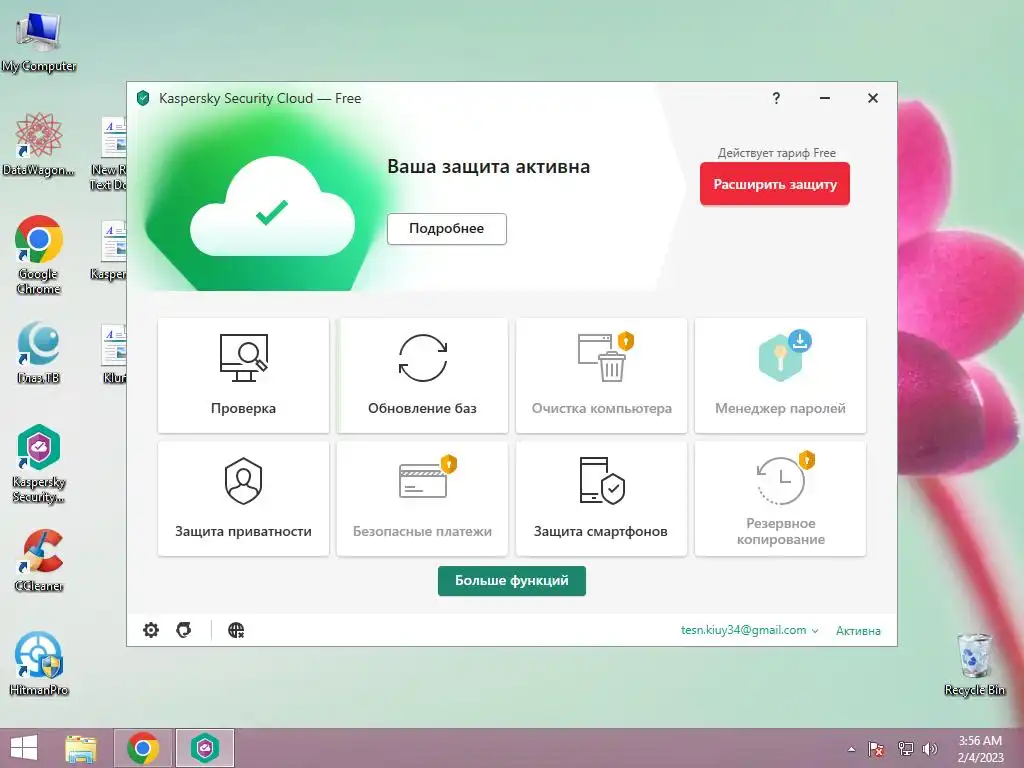Open the Защита смартфонов tile

click(601, 498)
